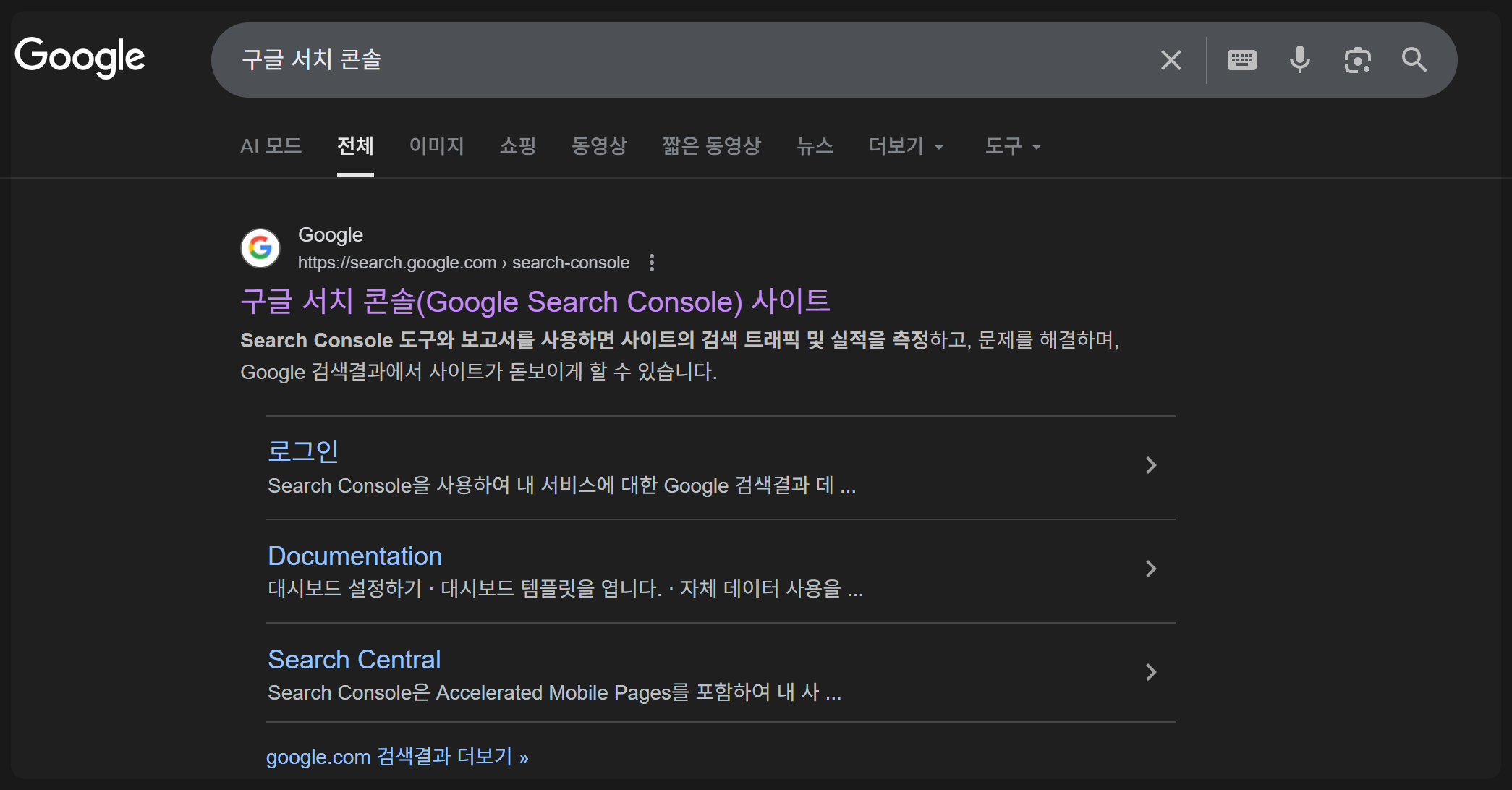This screenshot has width=1512, height=790.
Task: Open three-dot menu beside search-console URL
Action: (652, 263)
